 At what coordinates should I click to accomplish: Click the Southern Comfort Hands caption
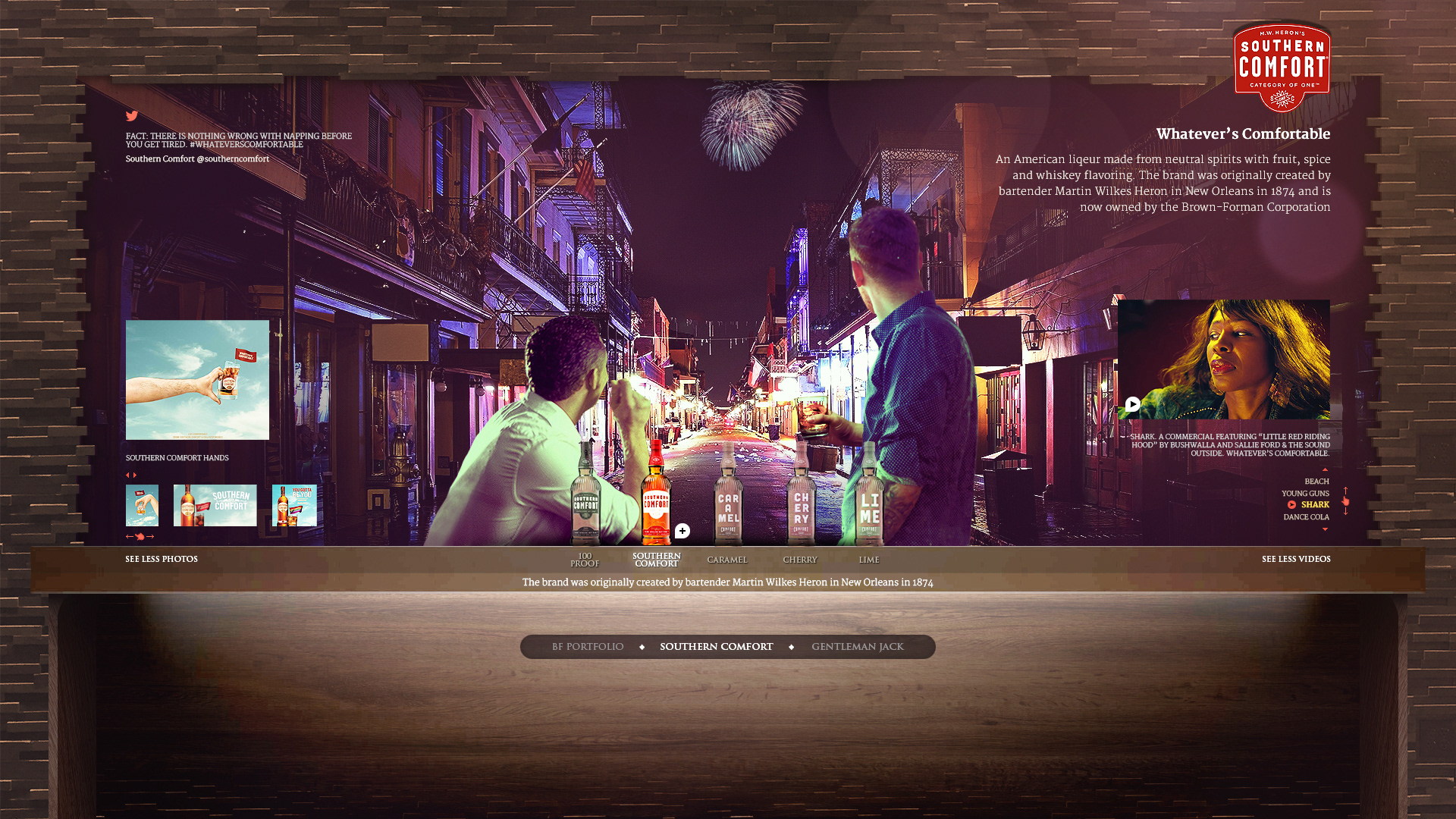click(177, 458)
